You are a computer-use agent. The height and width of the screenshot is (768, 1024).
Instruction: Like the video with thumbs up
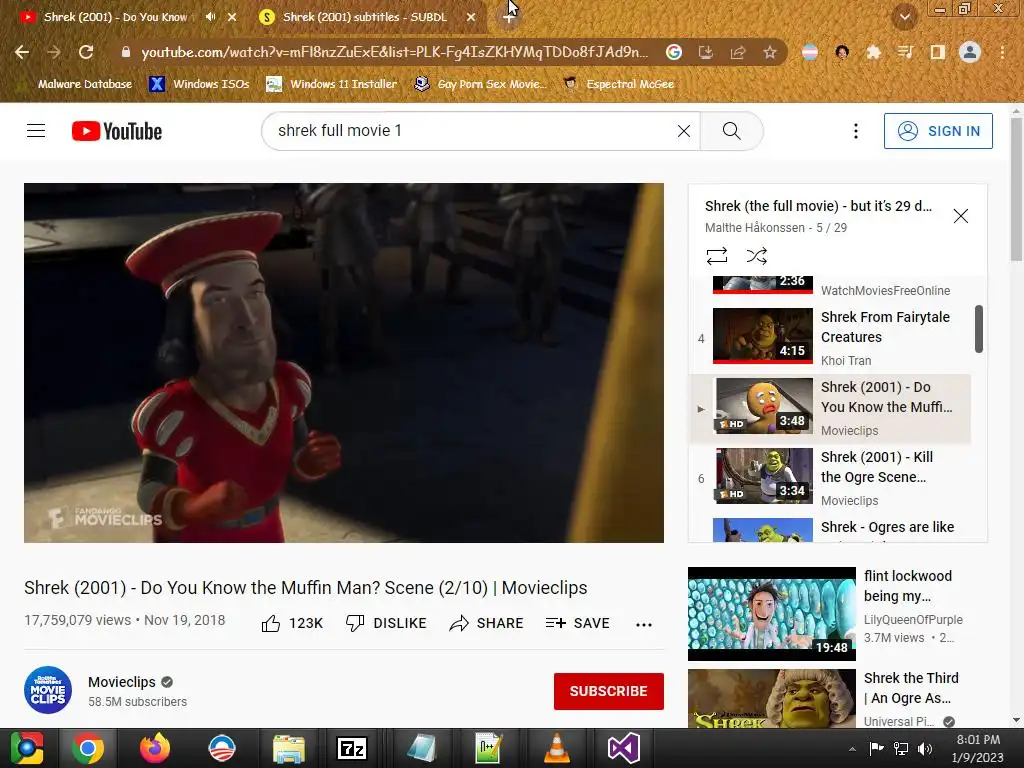point(292,624)
